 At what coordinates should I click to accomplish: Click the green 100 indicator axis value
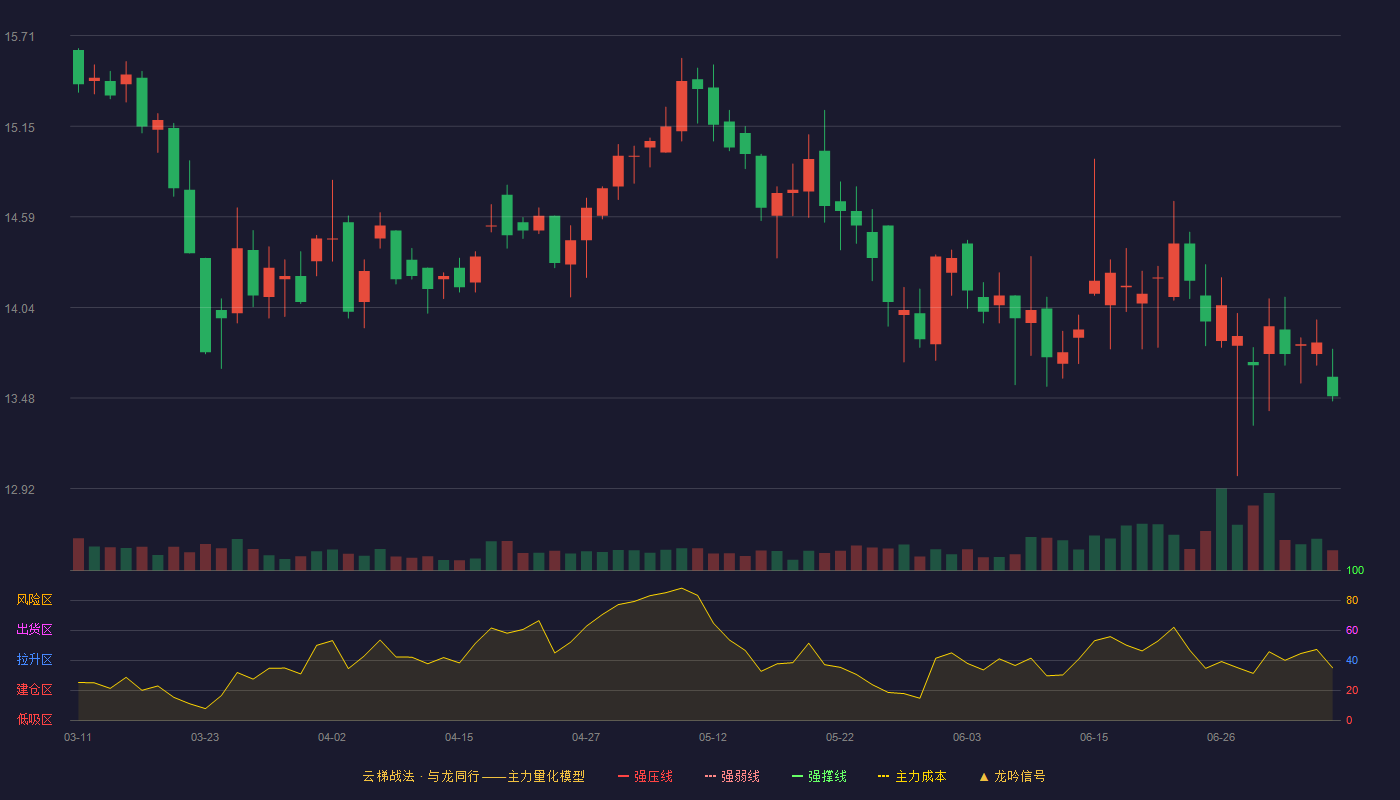point(1355,571)
